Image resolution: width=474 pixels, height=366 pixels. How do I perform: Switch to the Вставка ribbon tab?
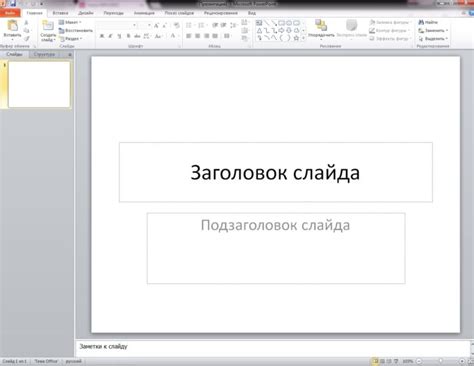coord(60,13)
